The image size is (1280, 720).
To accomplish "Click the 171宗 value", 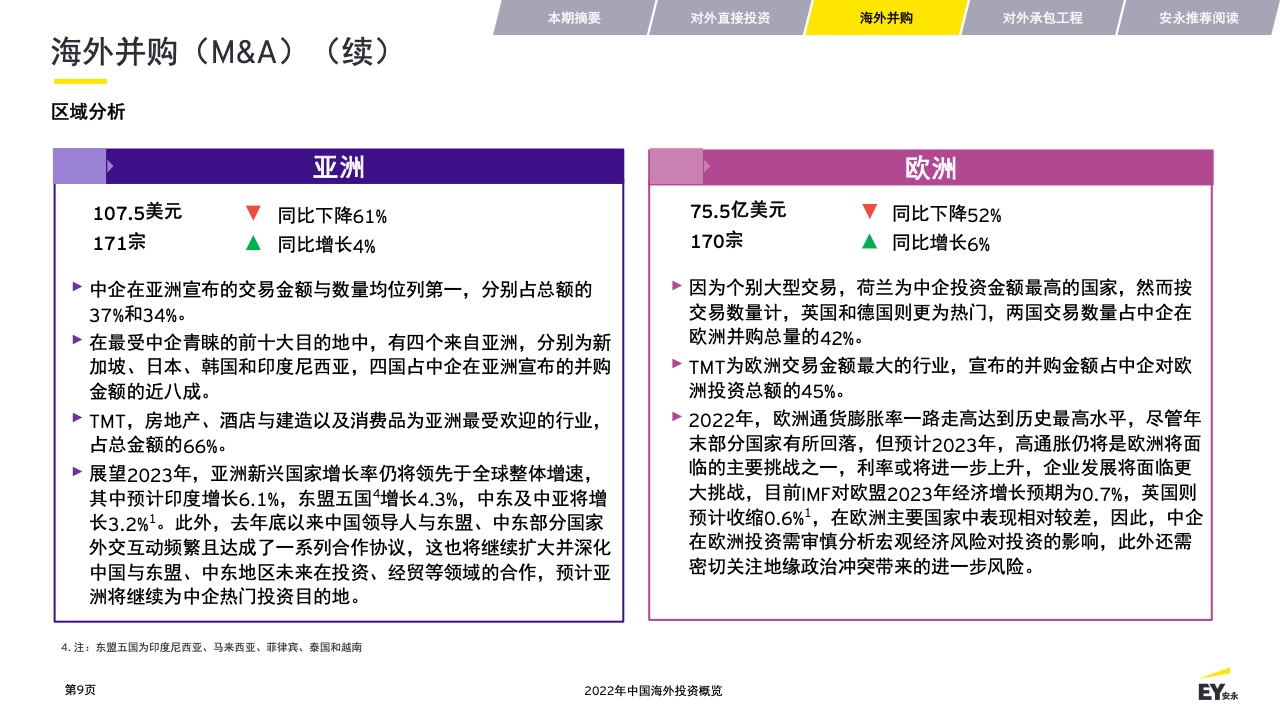I will [119, 242].
